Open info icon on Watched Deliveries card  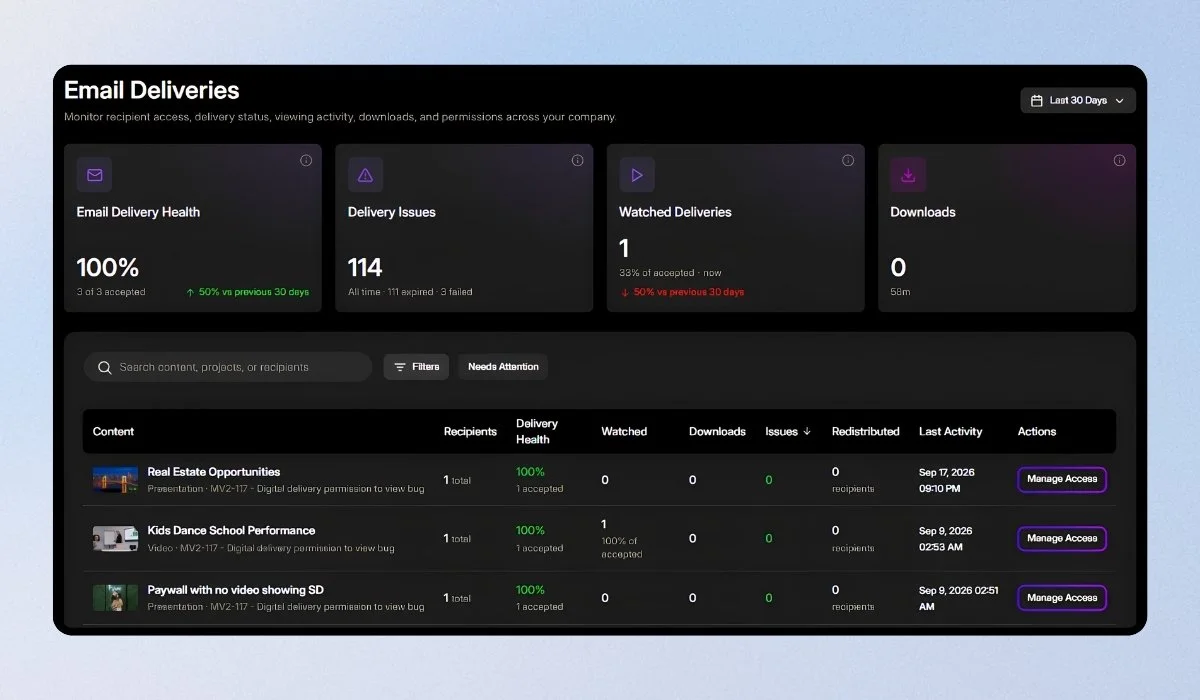point(848,160)
